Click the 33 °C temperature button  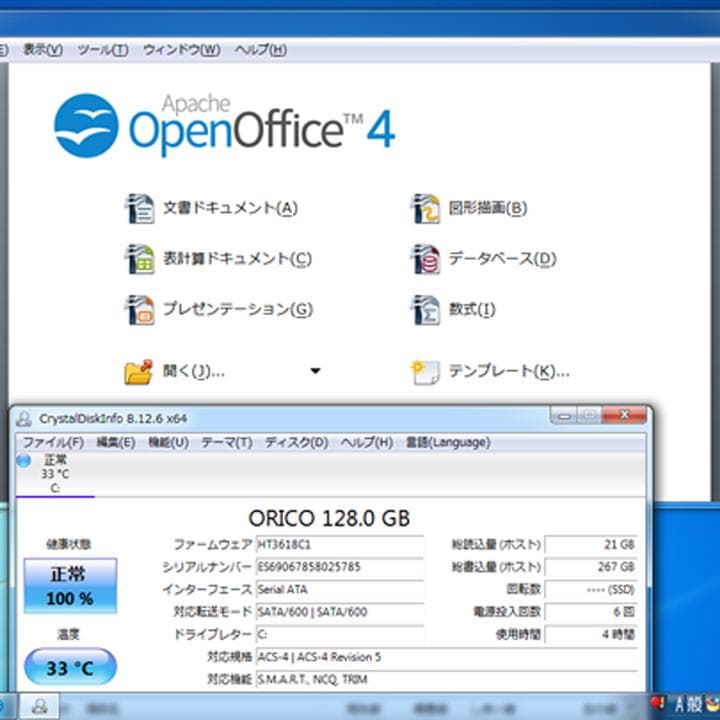[x=70, y=667]
